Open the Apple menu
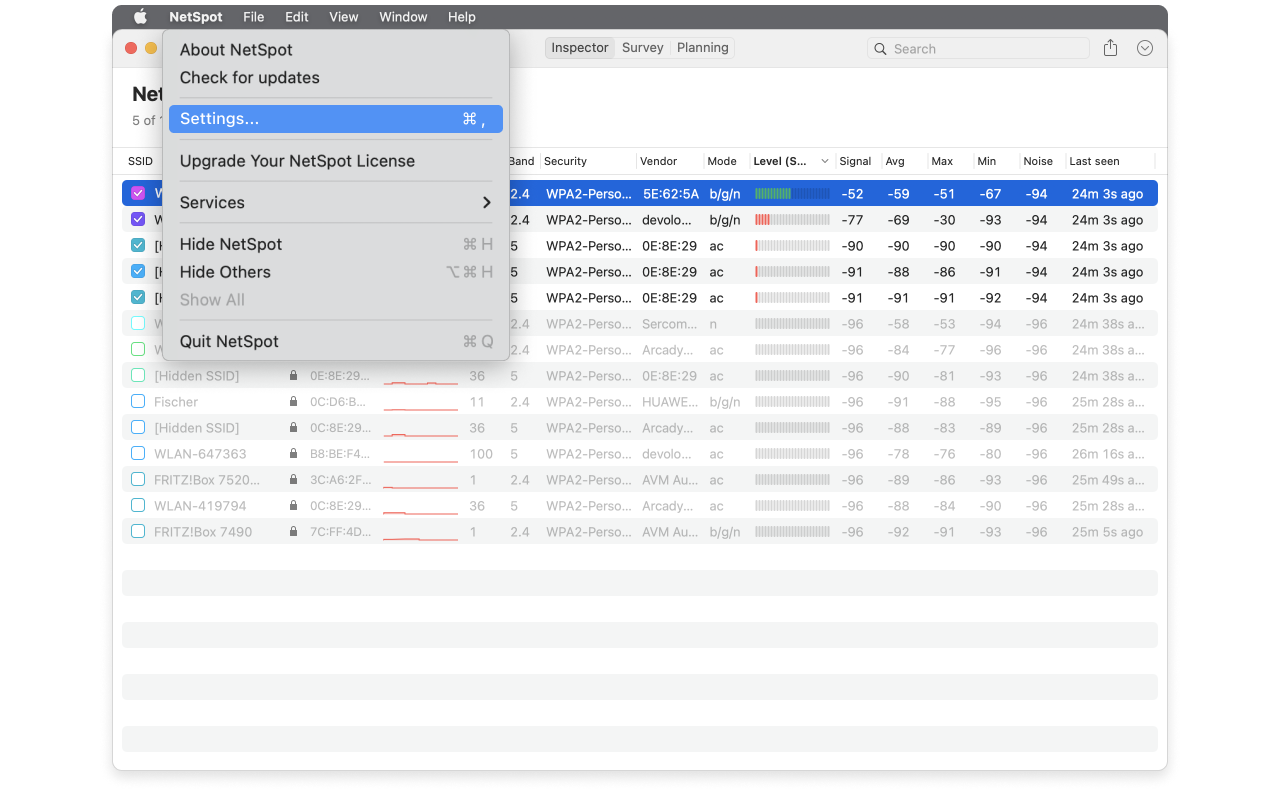Viewport: 1280px width, 800px height. tap(140, 17)
